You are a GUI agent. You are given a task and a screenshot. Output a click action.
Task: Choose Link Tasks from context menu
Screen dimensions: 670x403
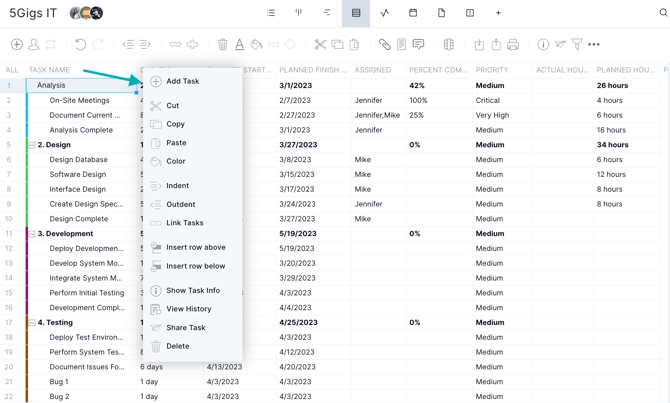(x=192, y=223)
